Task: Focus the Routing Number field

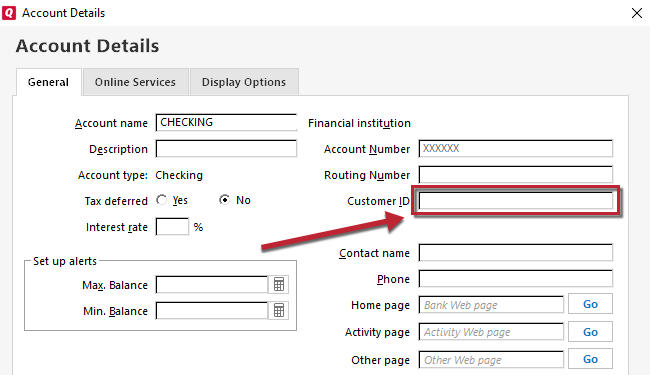Action: [516, 174]
